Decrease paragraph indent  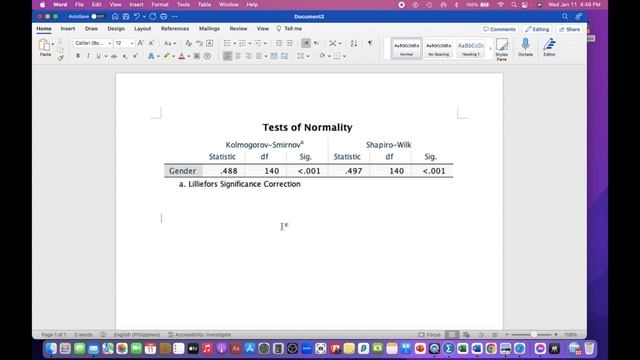click(279, 43)
